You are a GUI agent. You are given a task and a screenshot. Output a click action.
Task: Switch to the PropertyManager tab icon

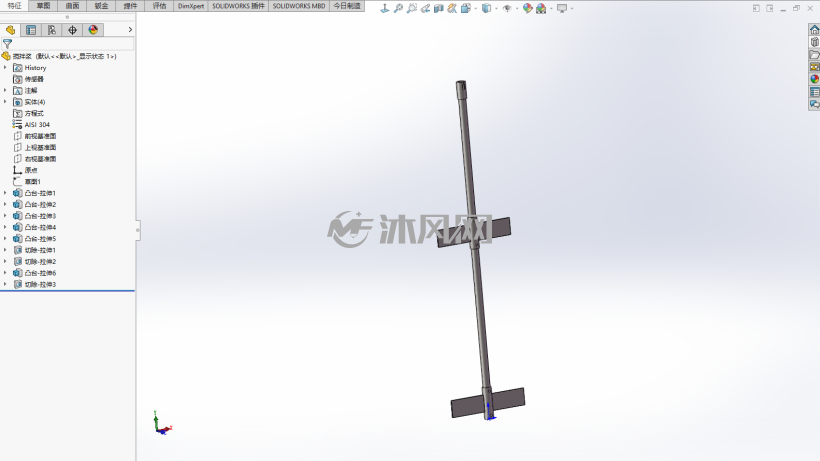coord(31,30)
